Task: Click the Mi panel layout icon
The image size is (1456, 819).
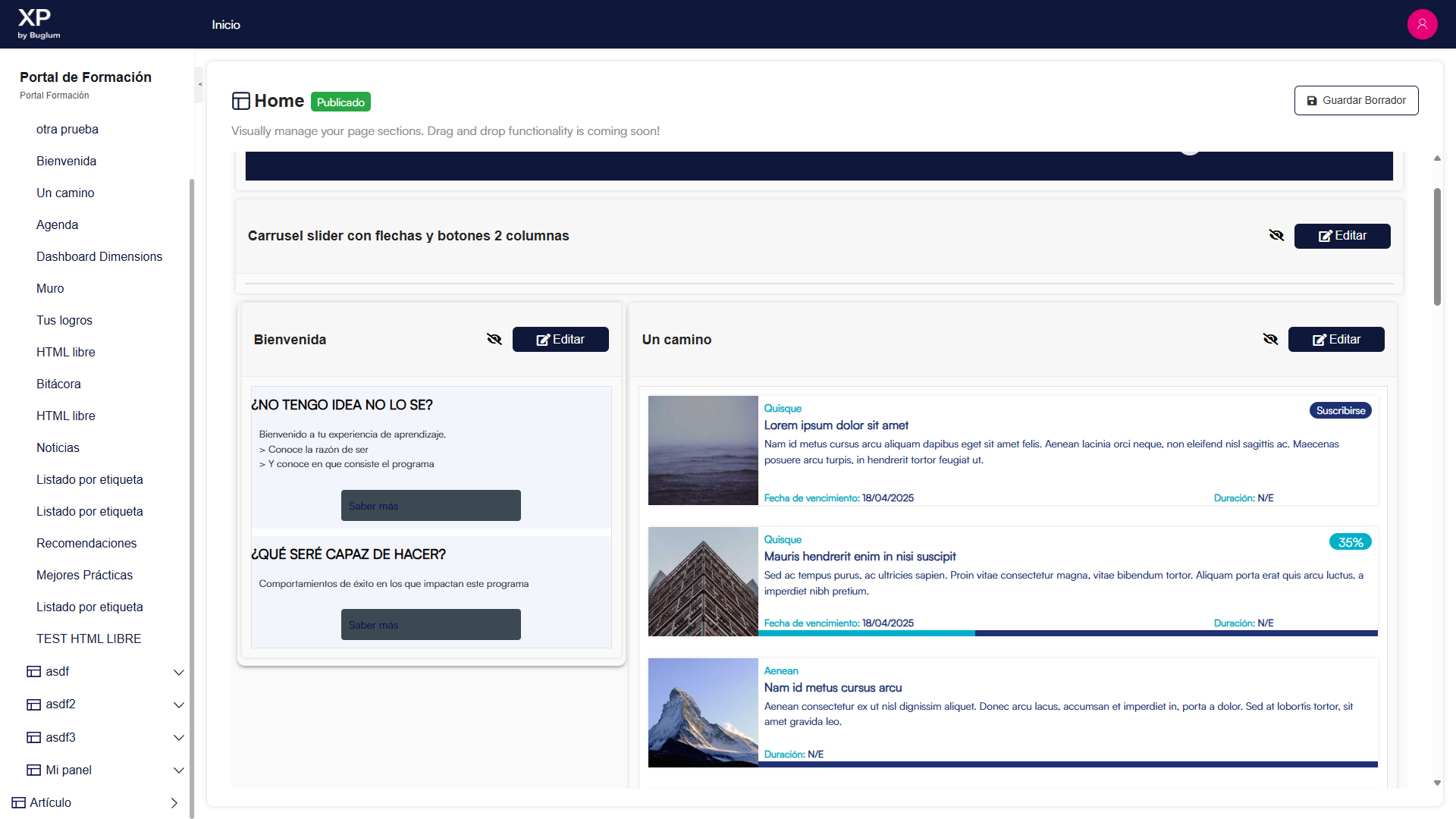Action: point(34,770)
